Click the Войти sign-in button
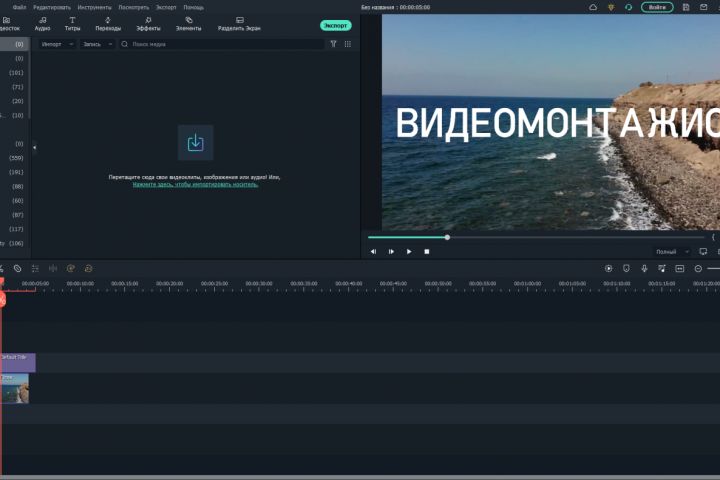720x480 pixels. [657, 7]
